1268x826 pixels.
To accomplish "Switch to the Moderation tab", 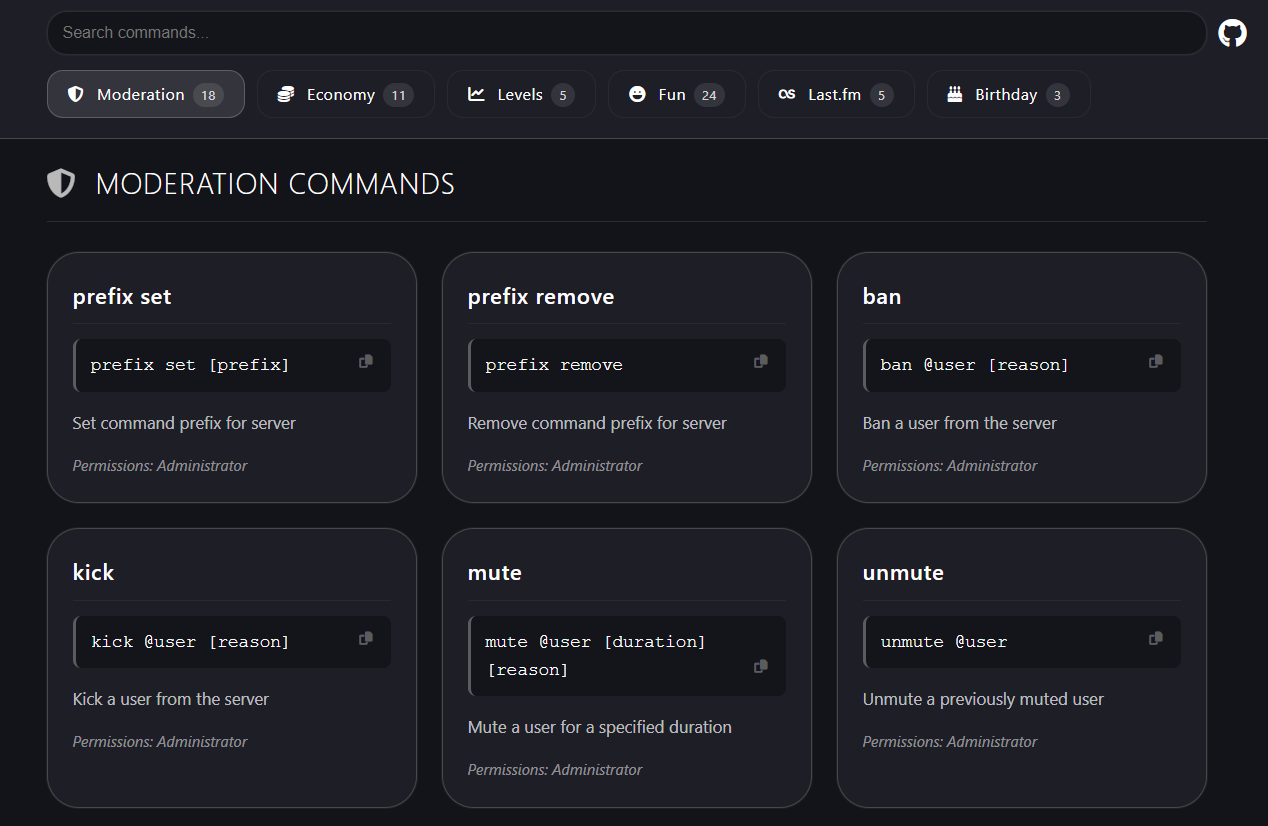I will click(146, 94).
